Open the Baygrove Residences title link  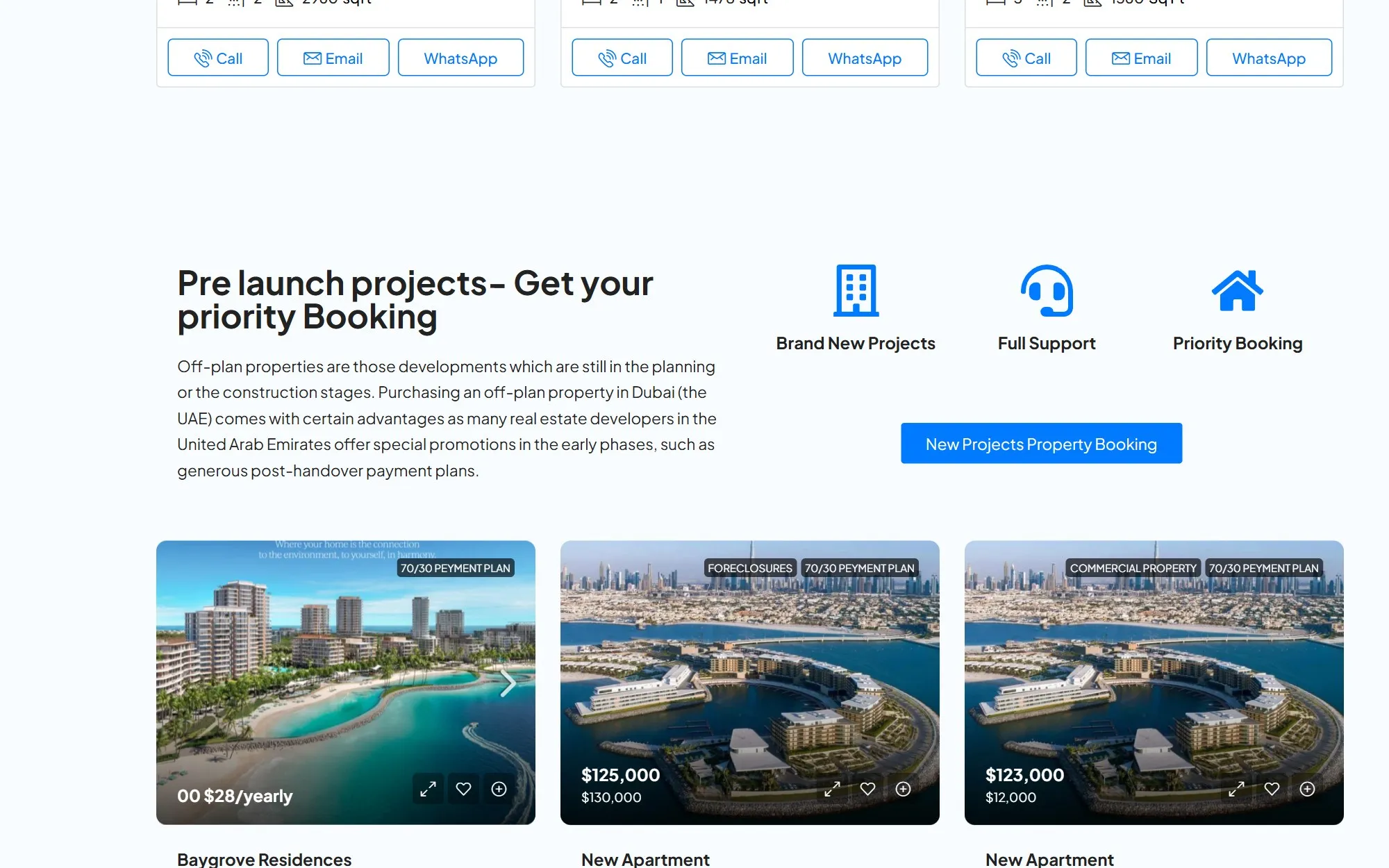(x=265, y=859)
